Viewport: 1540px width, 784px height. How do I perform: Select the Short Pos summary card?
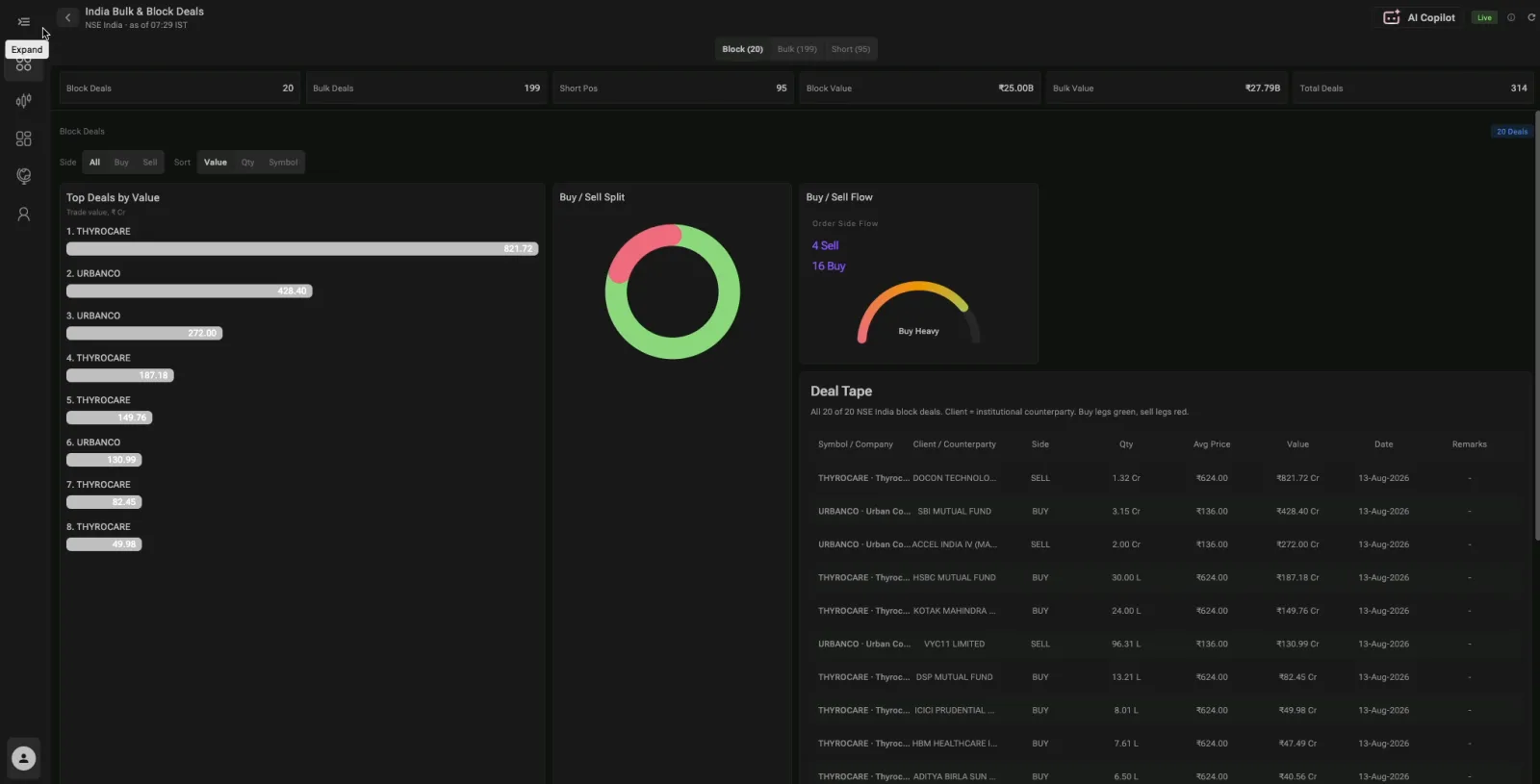tap(673, 88)
